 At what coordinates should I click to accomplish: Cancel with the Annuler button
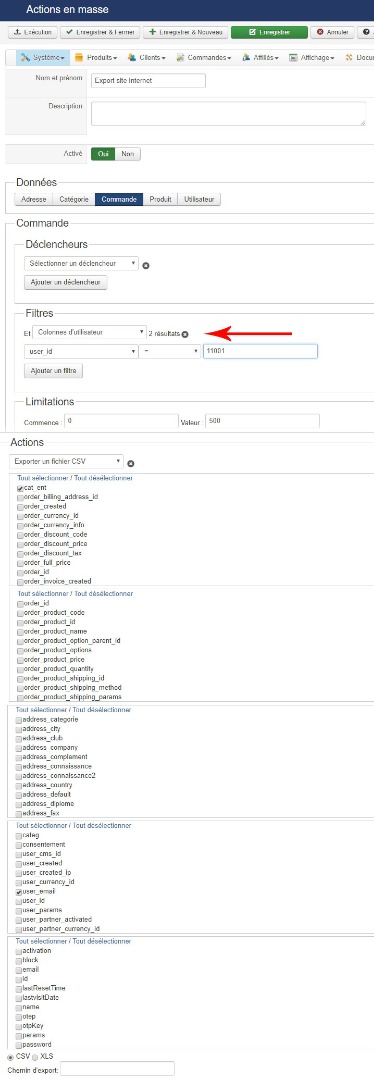coord(333,32)
